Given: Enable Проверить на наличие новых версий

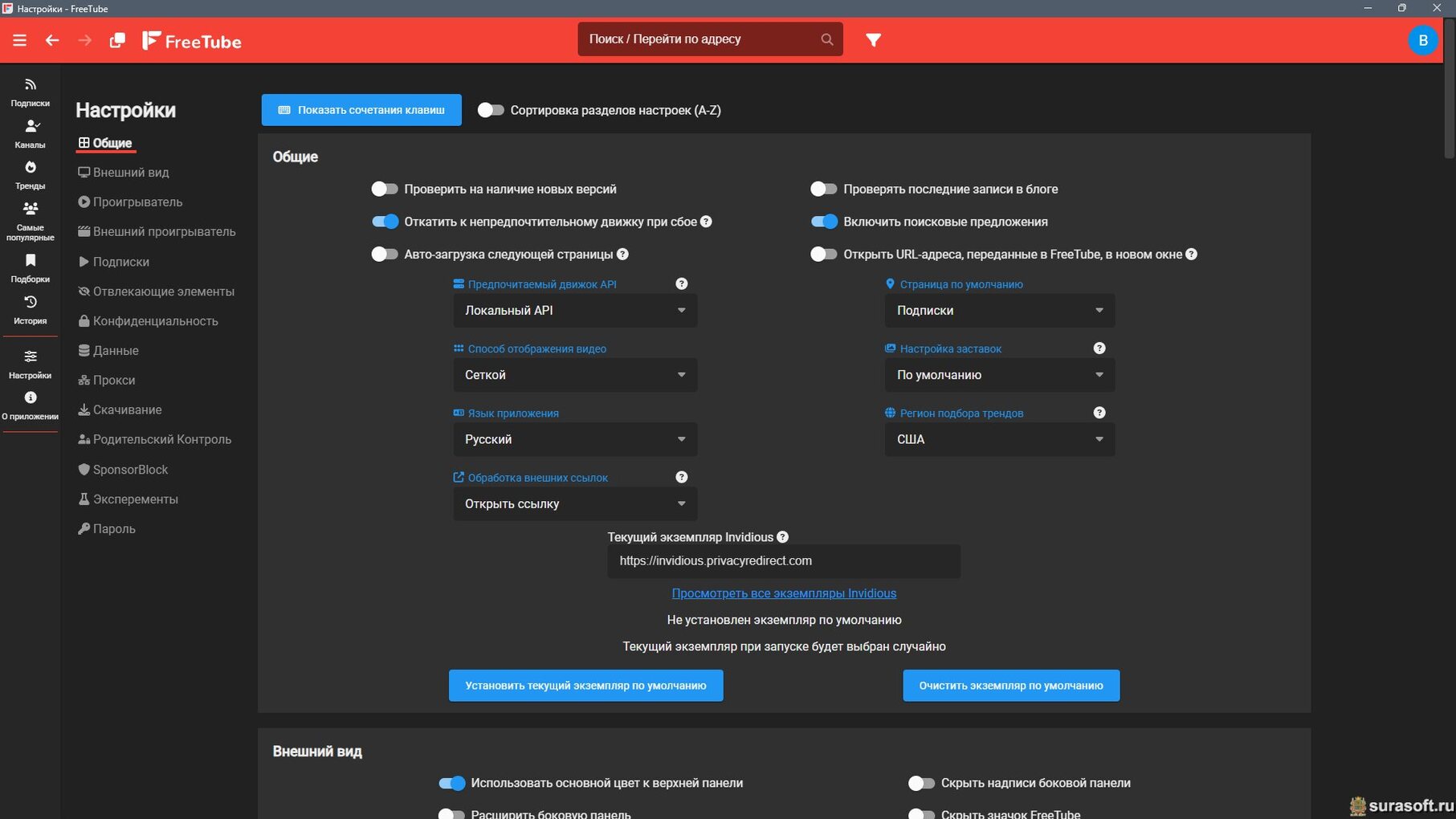Looking at the screenshot, I should coord(385,189).
